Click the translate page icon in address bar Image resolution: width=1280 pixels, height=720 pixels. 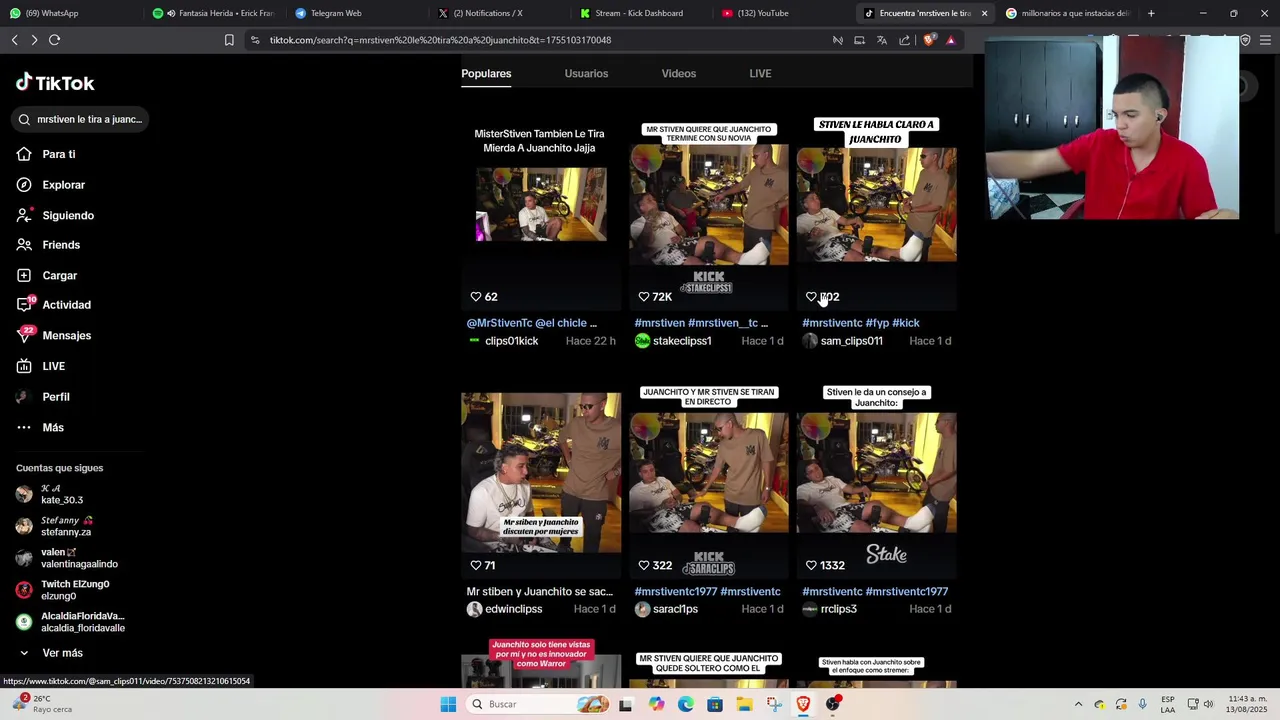[881, 40]
